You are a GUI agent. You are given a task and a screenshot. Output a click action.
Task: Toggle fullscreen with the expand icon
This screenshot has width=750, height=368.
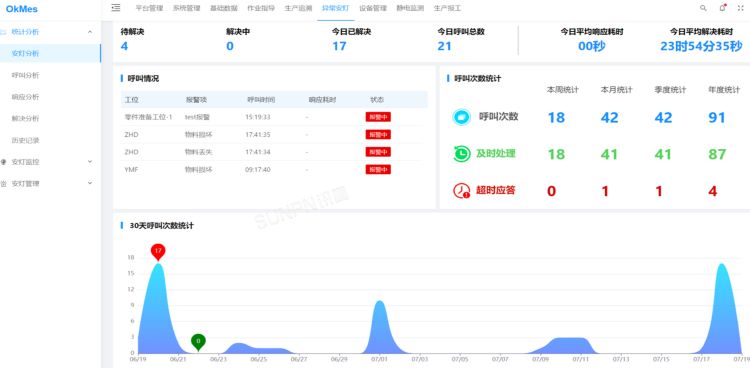tap(741, 8)
